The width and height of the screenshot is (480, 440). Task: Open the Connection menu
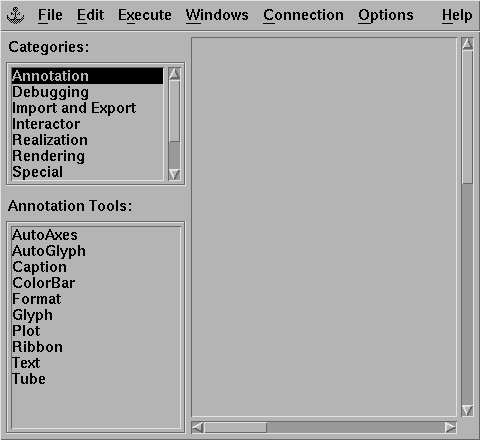point(303,15)
